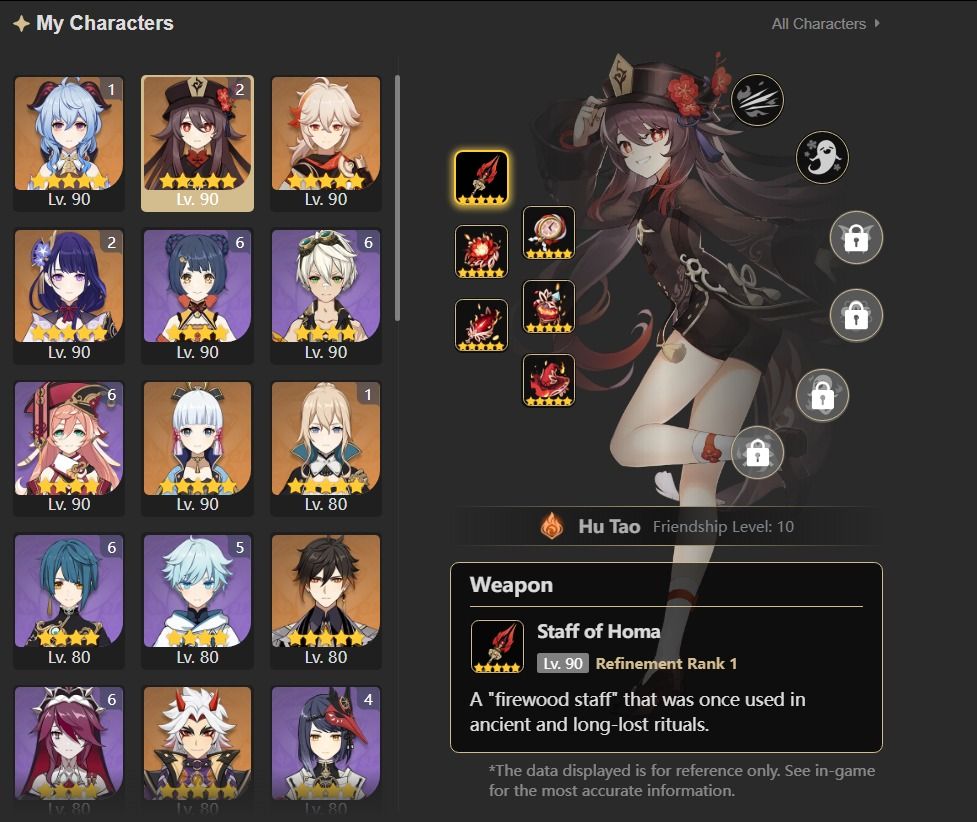Viewport: 977px width, 822px height.
Task: Click the Staff of Homa icon in Weapon panel
Action: point(497,646)
